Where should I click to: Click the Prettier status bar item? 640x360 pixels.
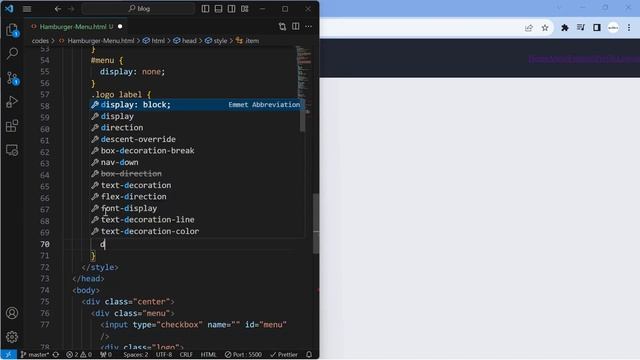(284, 354)
